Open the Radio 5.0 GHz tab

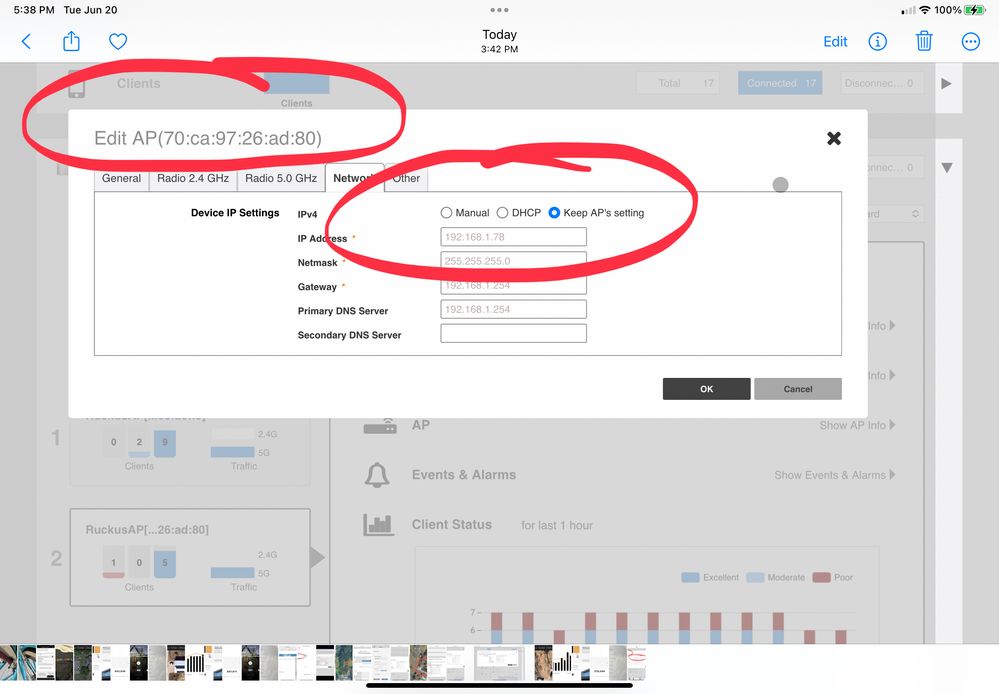pyautogui.click(x=281, y=178)
